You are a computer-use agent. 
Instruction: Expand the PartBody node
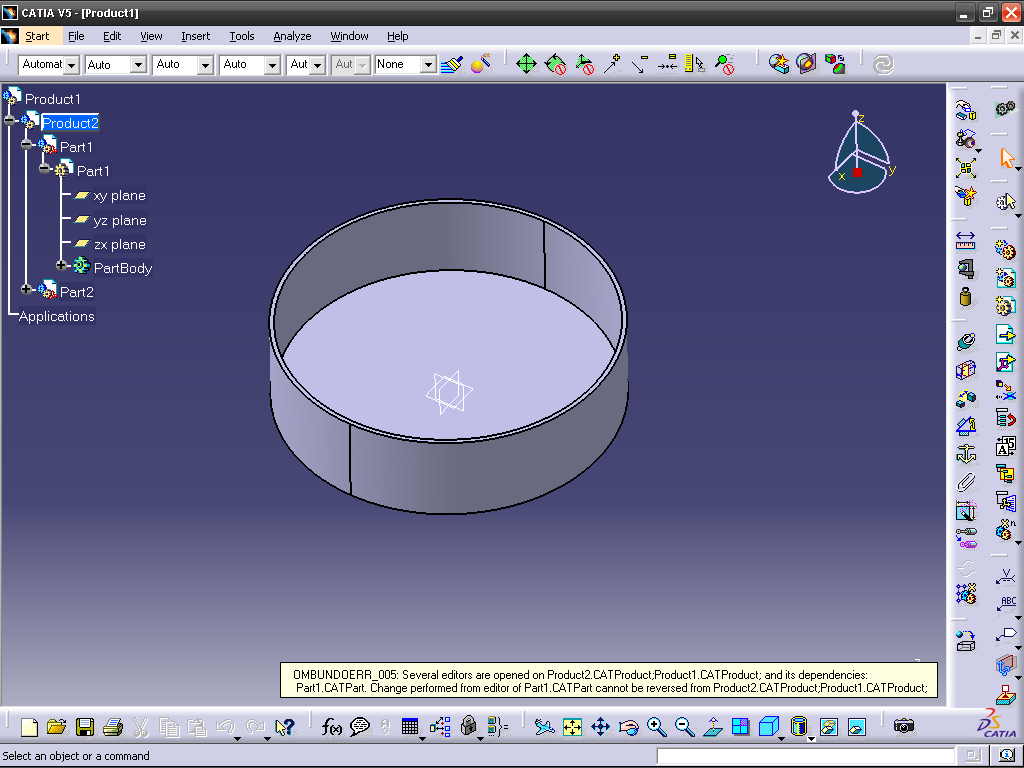(61, 265)
